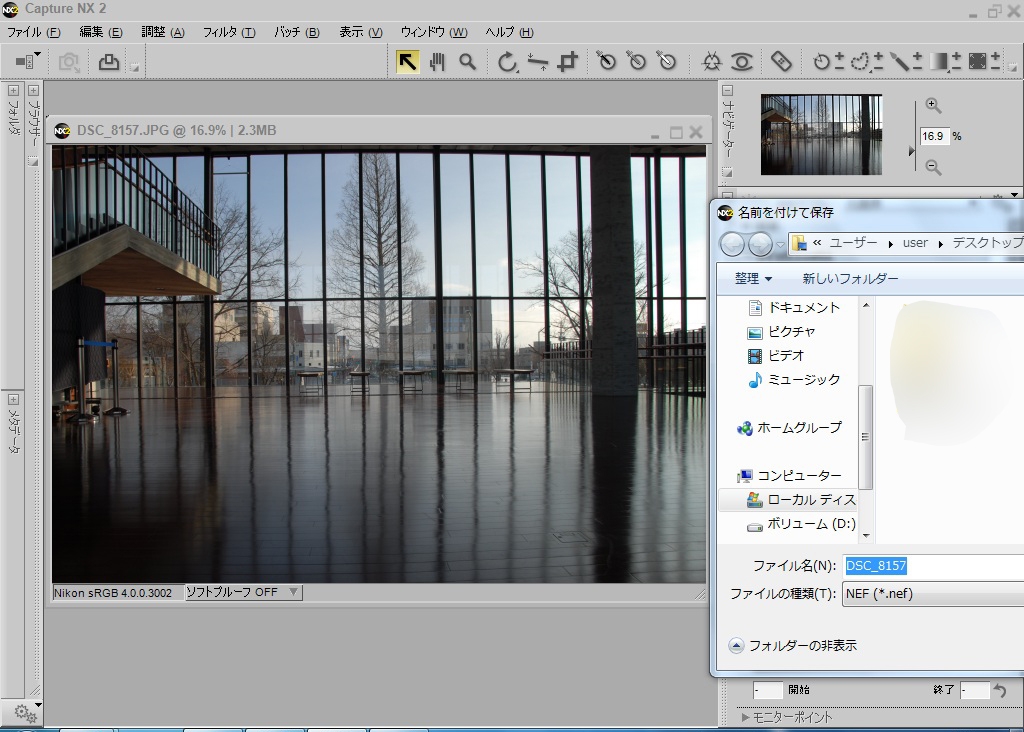1024x732 pixels.
Task: Zoom in using navigator plus magnifier
Action: pyautogui.click(x=933, y=105)
